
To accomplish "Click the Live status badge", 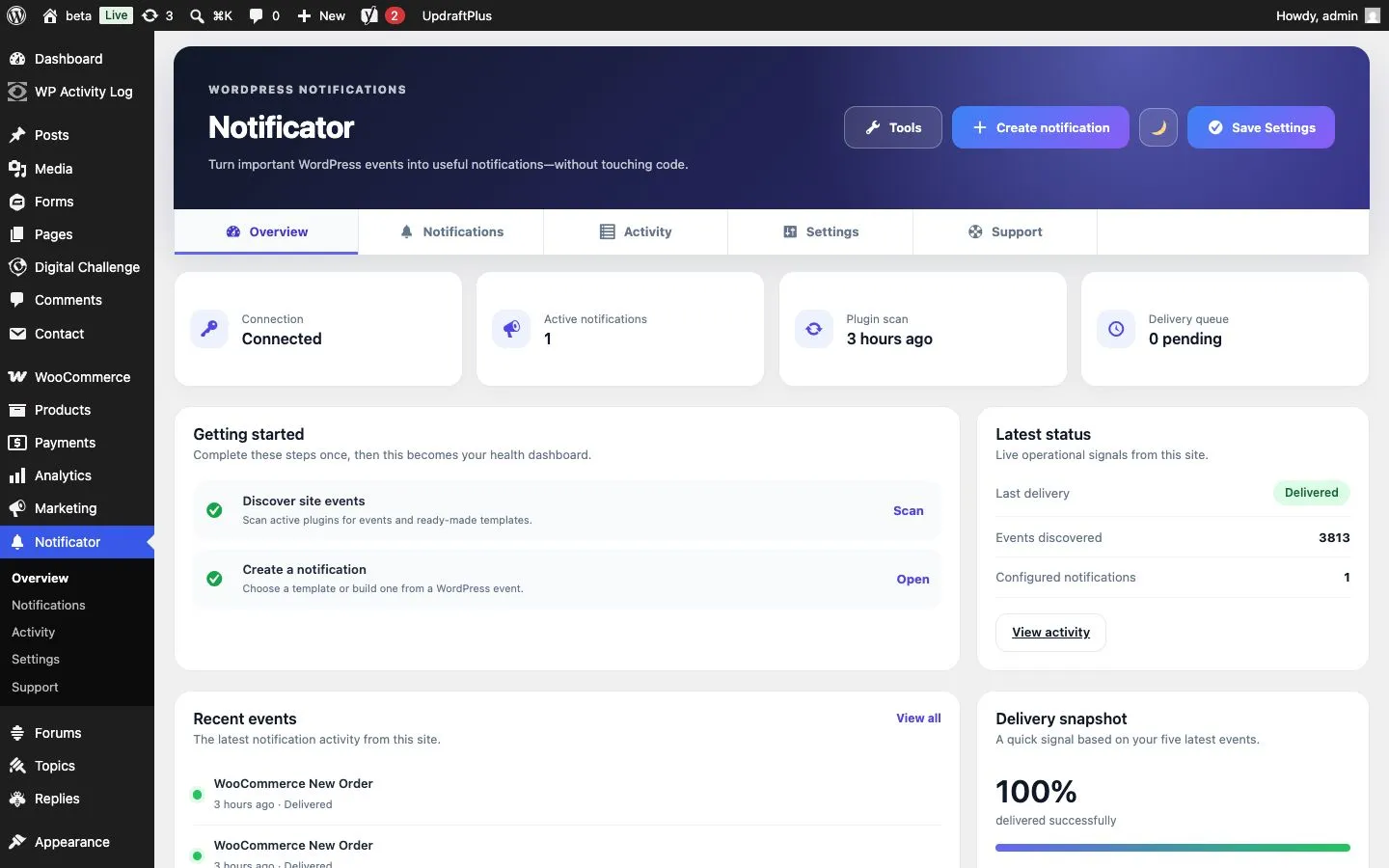I will (117, 15).
